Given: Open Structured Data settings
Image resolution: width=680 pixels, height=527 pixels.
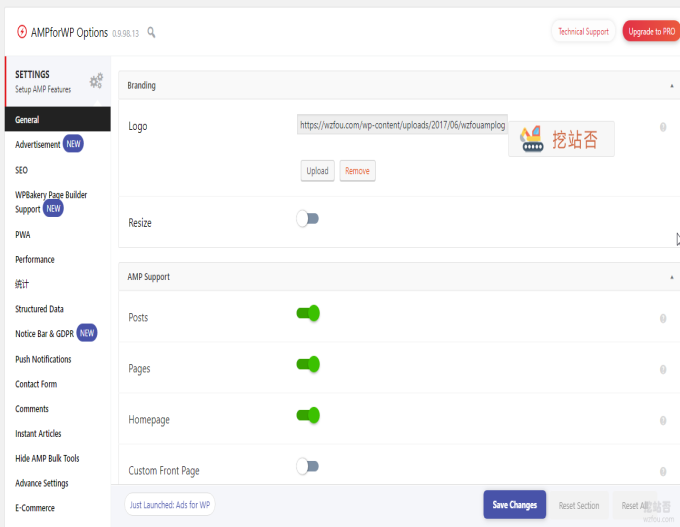Looking at the screenshot, I should click(39, 309).
